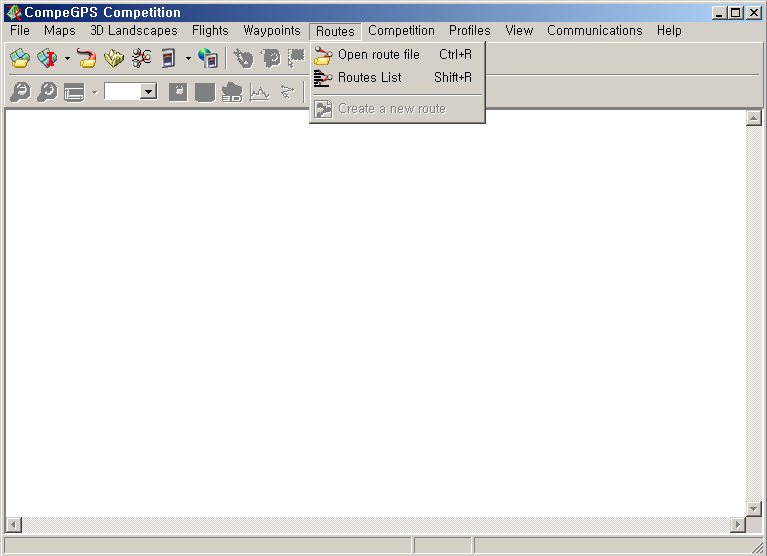Open the small arrow beside map scale icon
This screenshot has height=556, width=767.
(94, 92)
